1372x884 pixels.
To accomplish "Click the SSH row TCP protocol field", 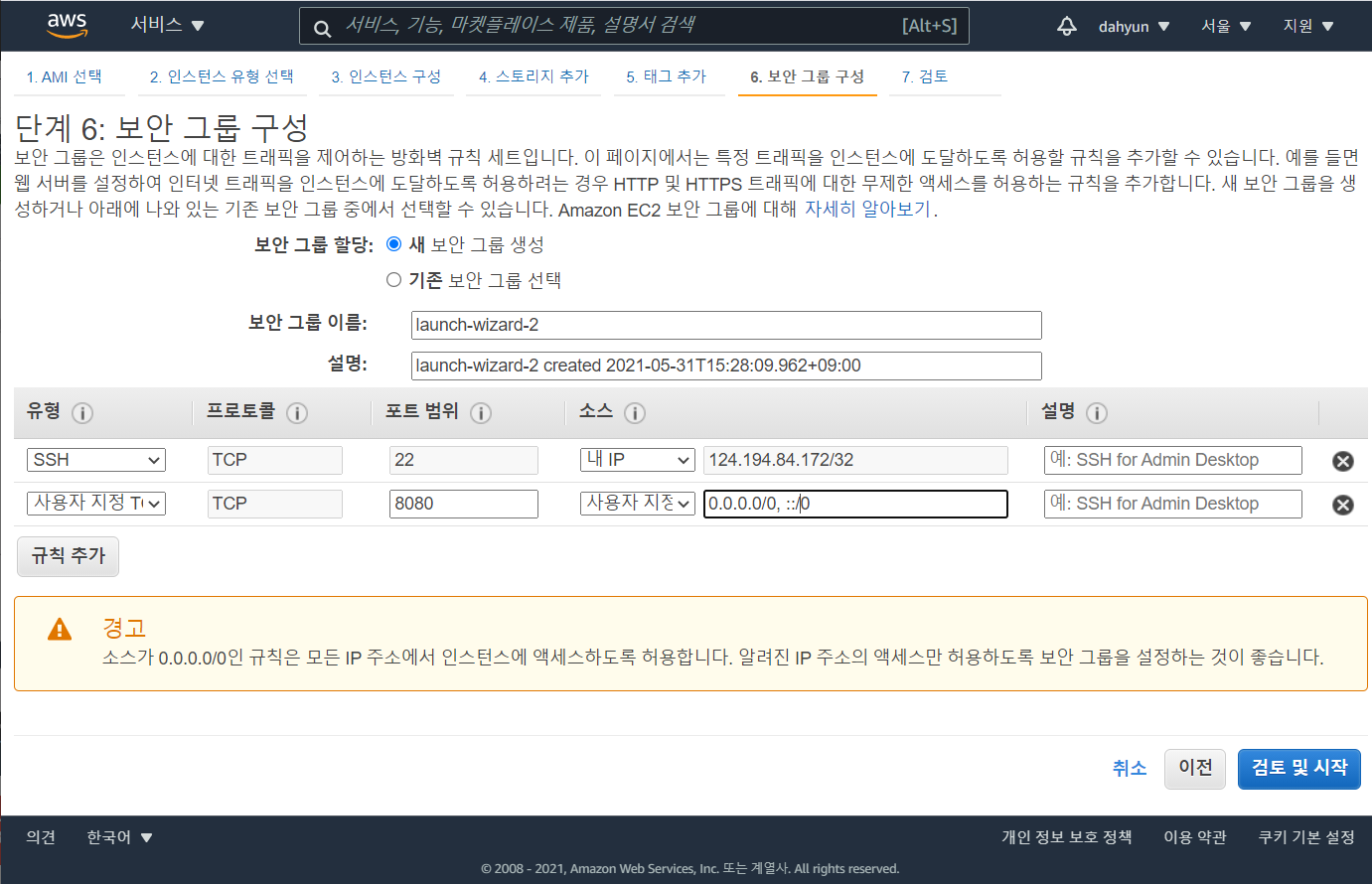I will click(275, 460).
